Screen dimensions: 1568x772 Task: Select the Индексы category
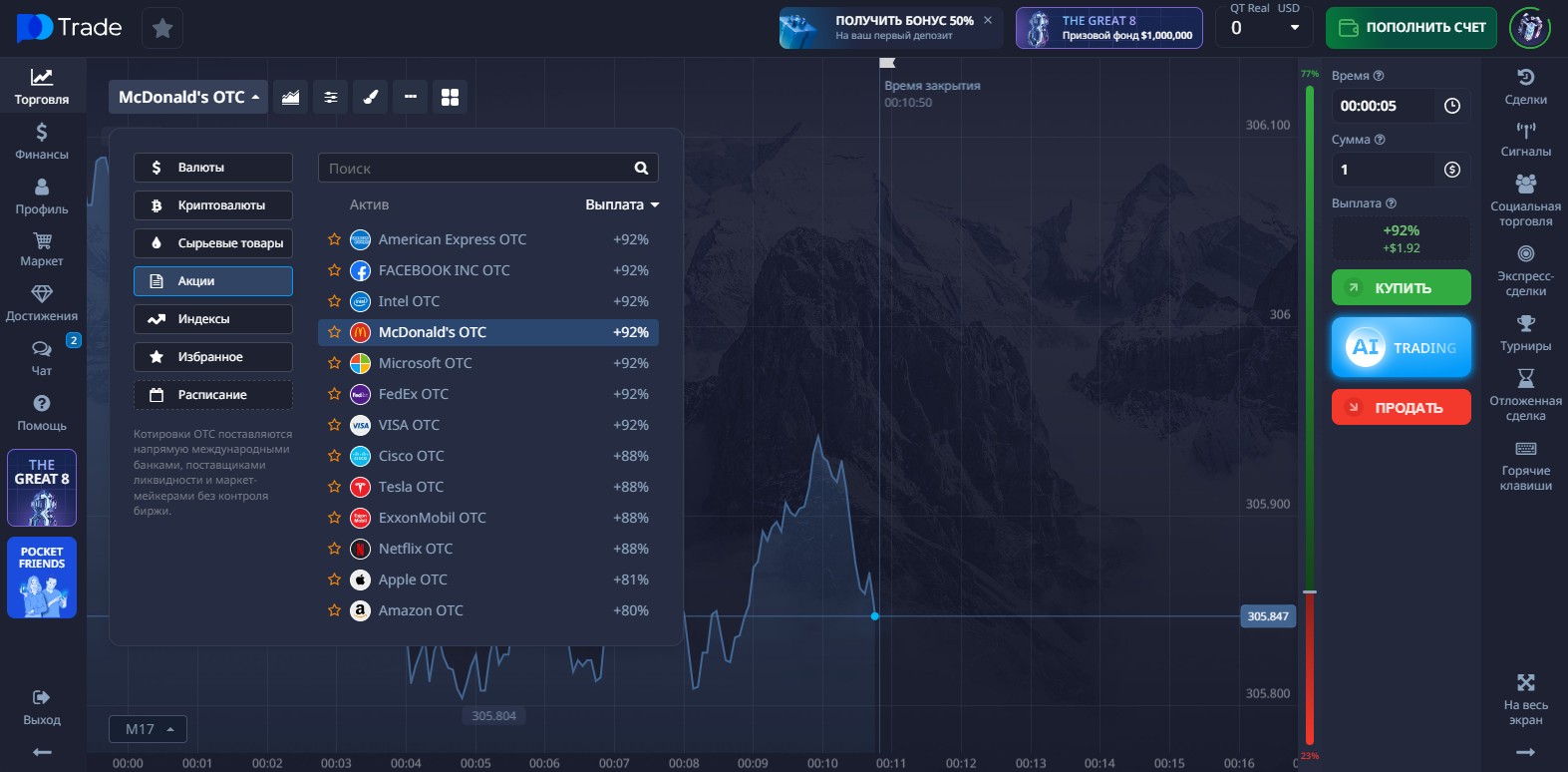tap(213, 319)
